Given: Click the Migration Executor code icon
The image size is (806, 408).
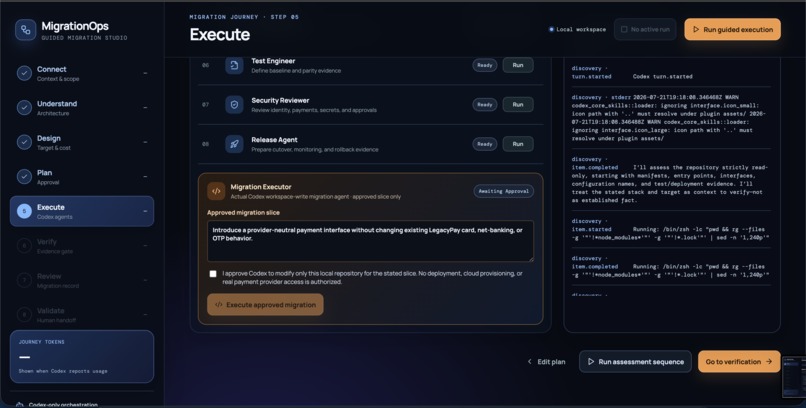Looking at the screenshot, I should click(216, 191).
